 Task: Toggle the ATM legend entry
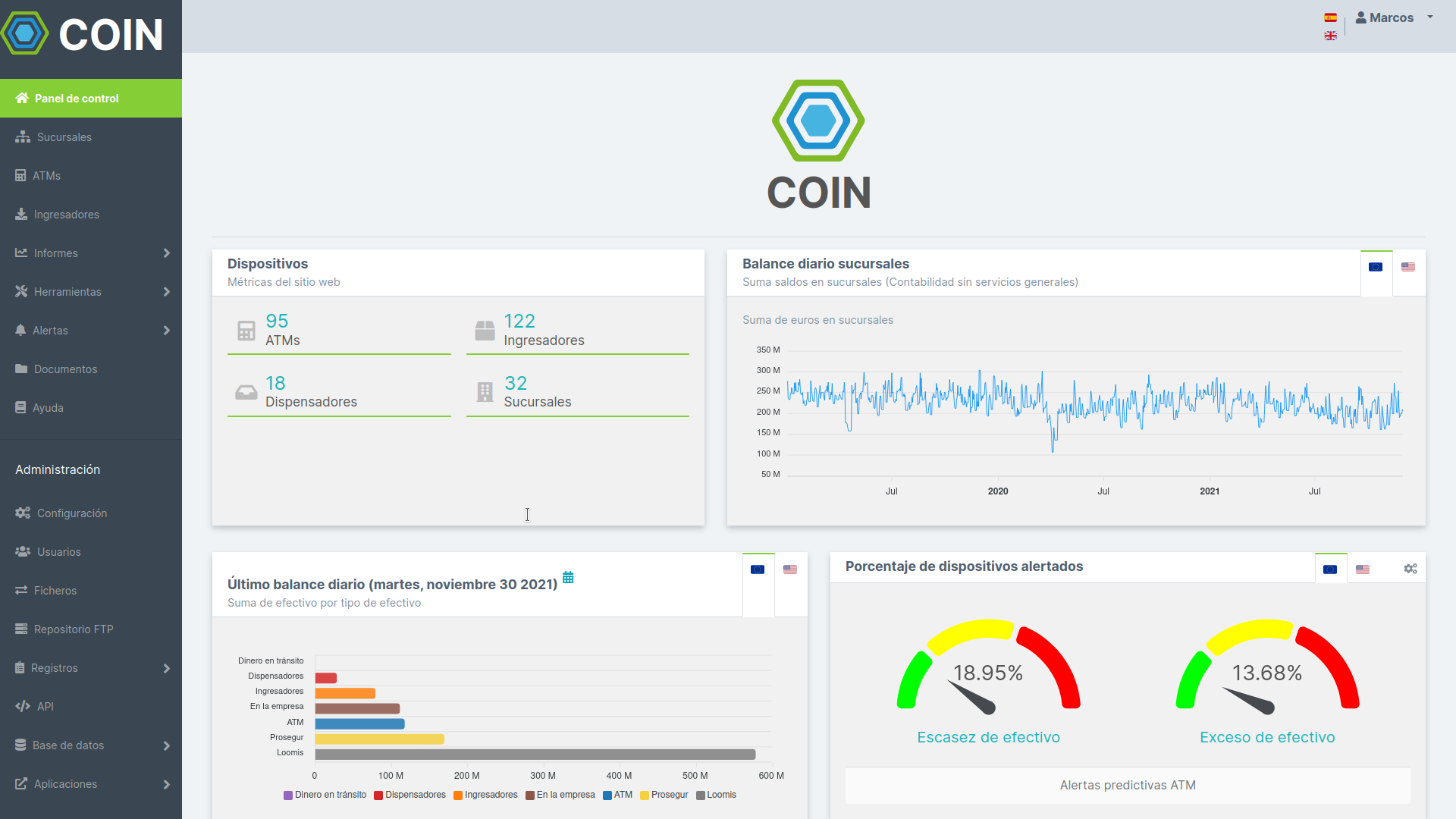(617, 795)
